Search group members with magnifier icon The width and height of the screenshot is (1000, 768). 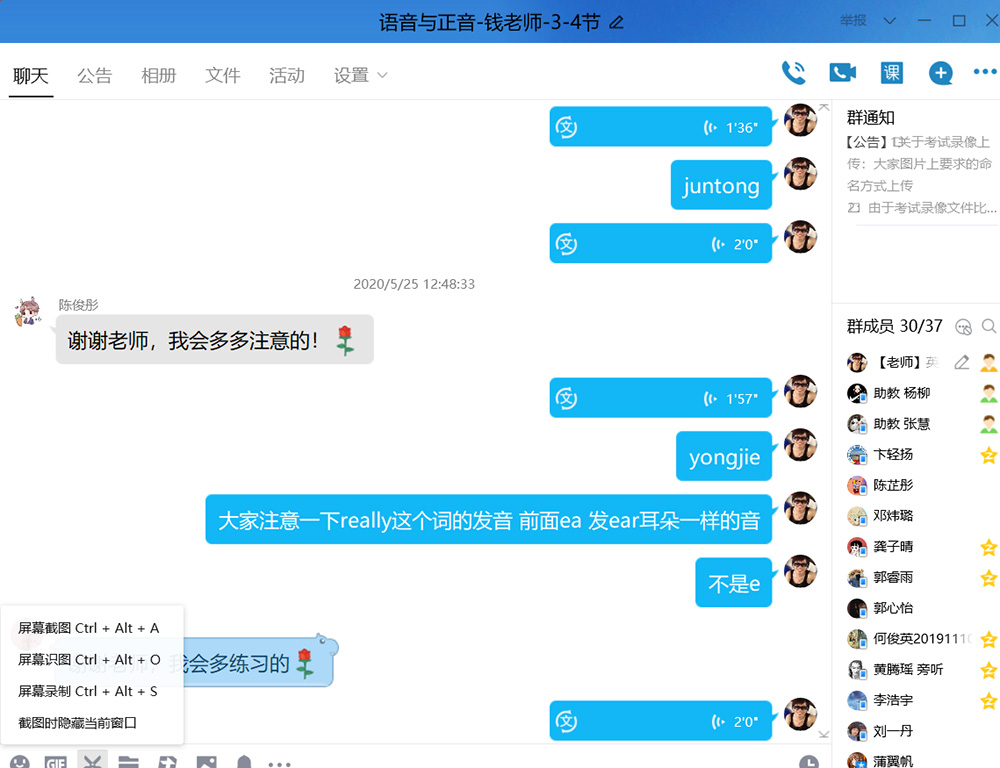pyautogui.click(x=989, y=326)
